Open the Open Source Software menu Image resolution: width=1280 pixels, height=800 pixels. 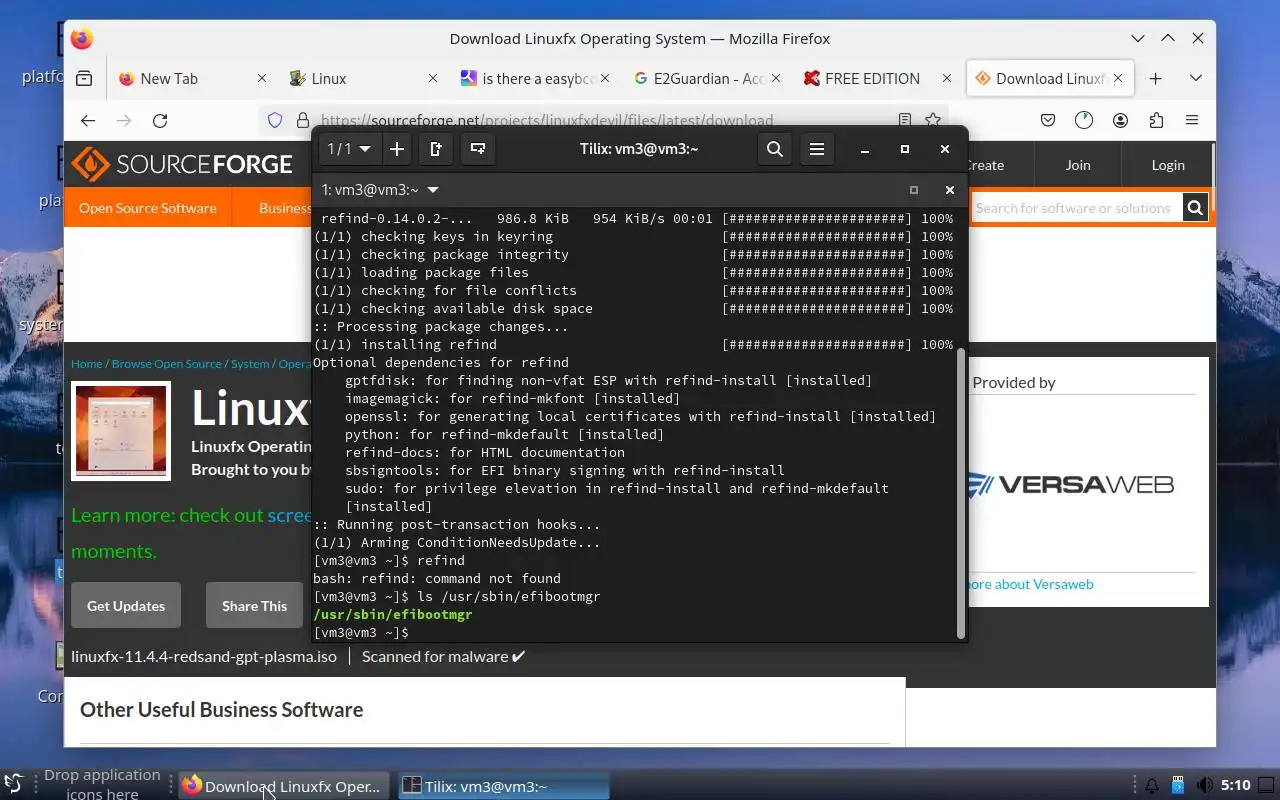(148, 208)
